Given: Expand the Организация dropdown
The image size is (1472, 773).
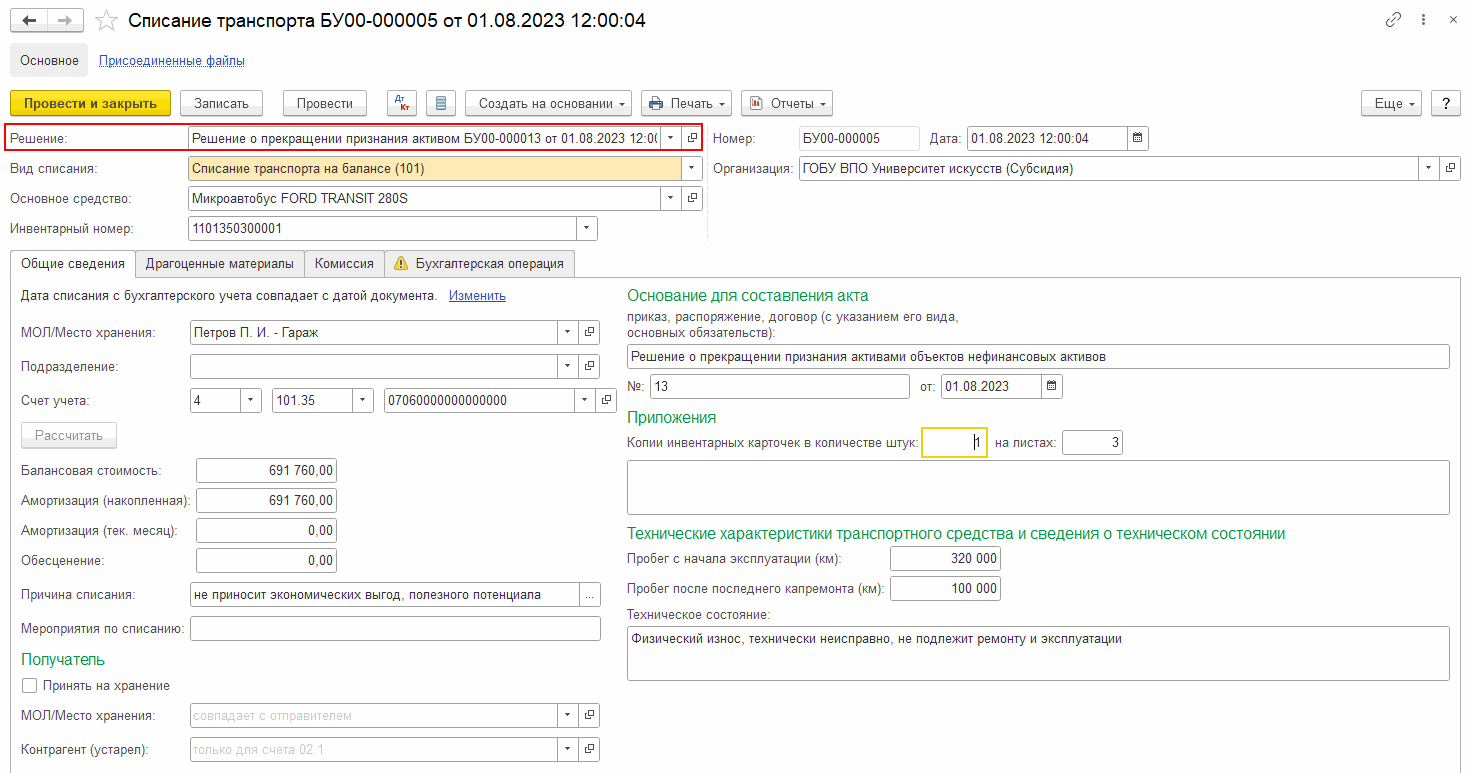Looking at the screenshot, I should coord(1429,168).
